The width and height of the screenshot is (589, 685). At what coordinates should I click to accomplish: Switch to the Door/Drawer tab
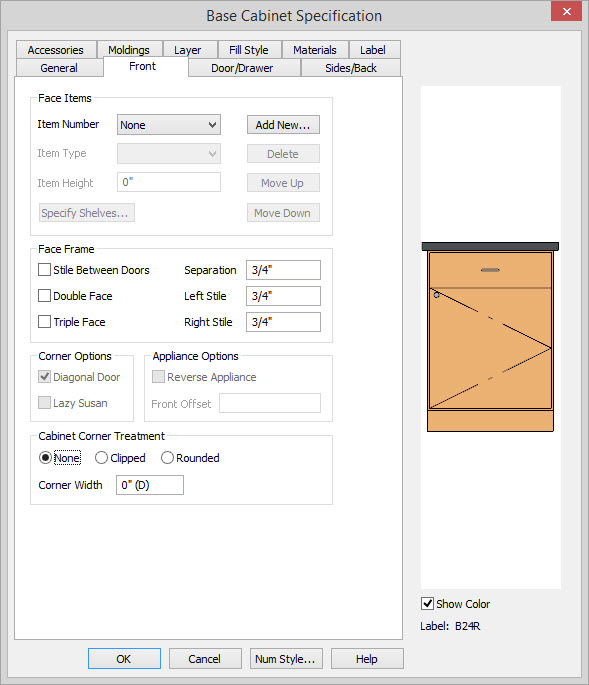pos(242,68)
